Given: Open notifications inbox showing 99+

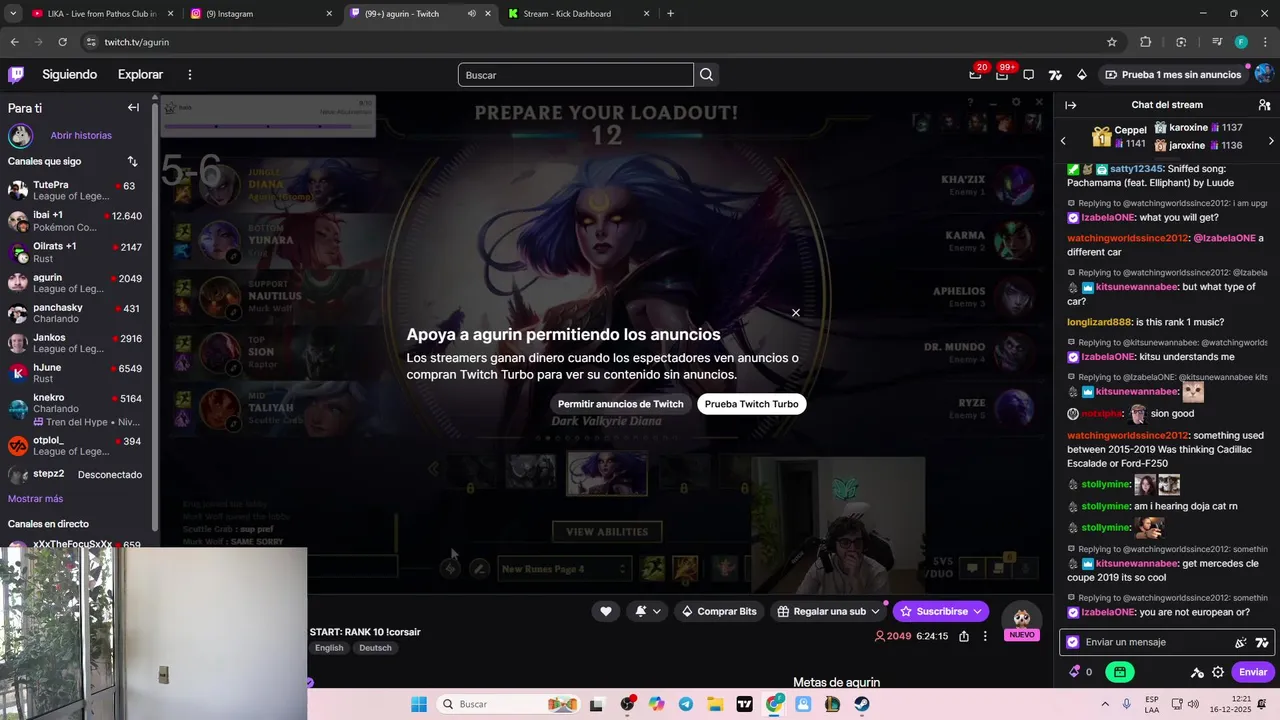Looking at the screenshot, I should (1002, 75).
